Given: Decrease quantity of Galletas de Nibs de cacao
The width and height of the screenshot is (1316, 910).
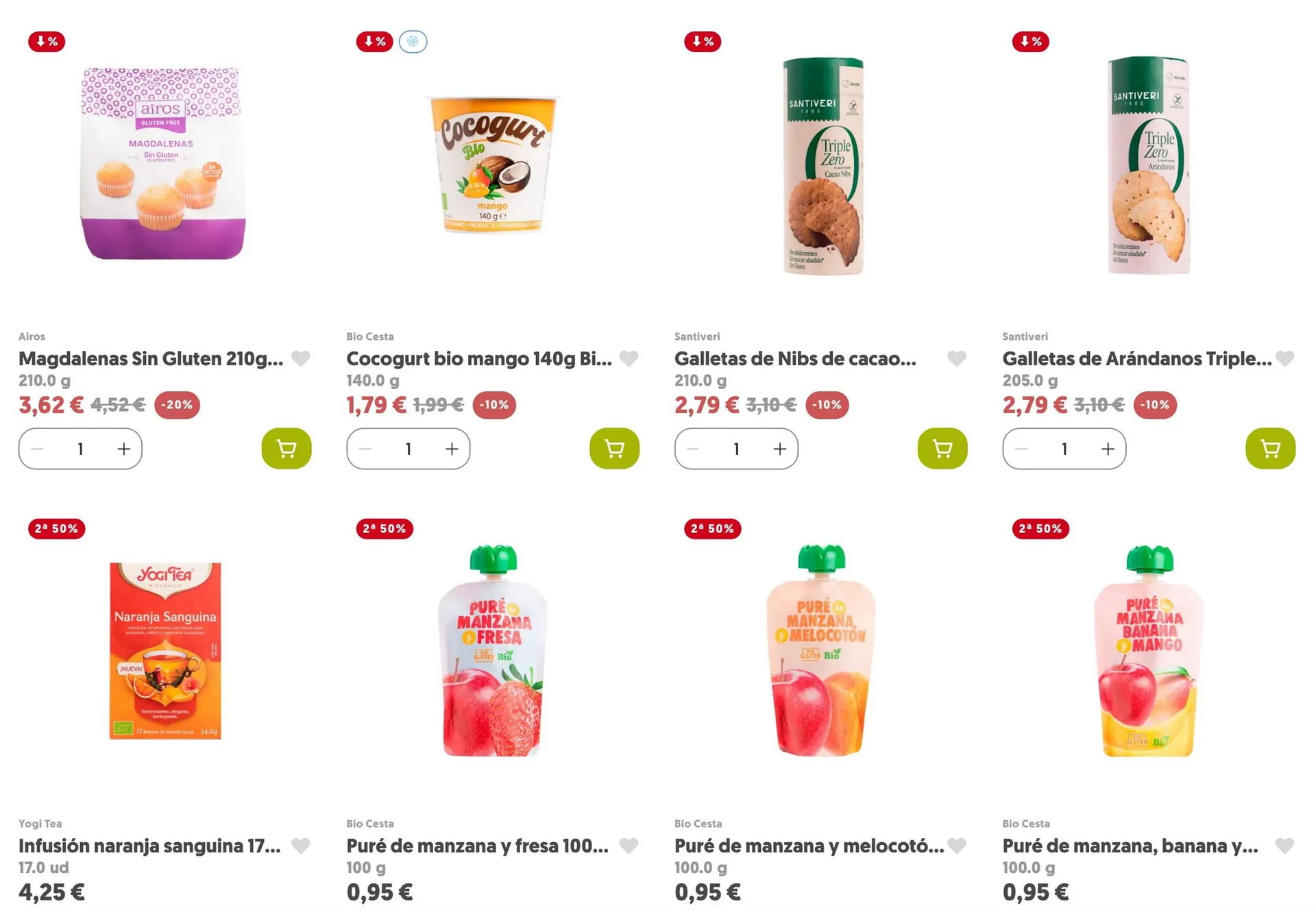Looking at the screenshot, I should (693, 449).
